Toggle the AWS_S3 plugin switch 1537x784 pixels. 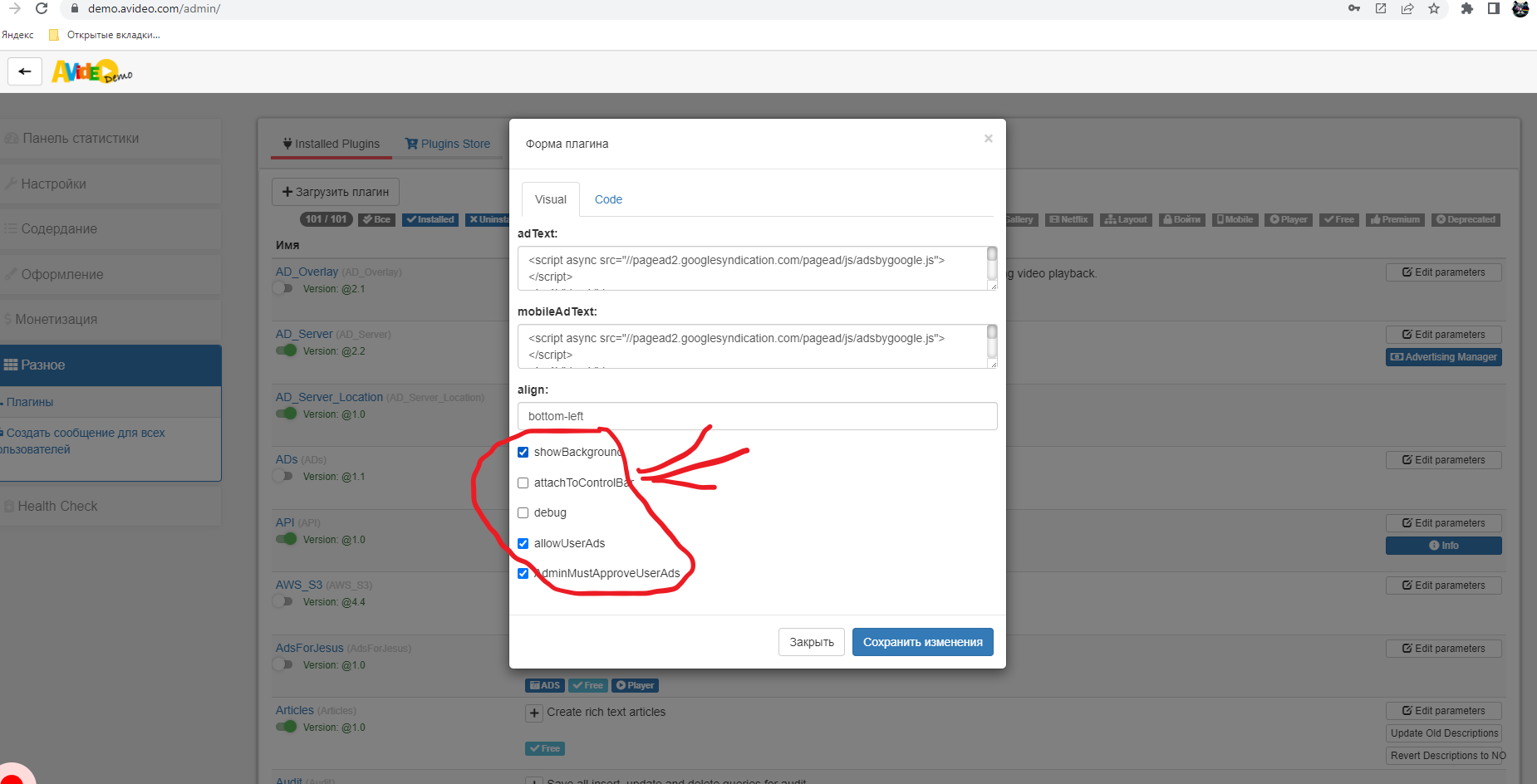click(x=285, y=601)
